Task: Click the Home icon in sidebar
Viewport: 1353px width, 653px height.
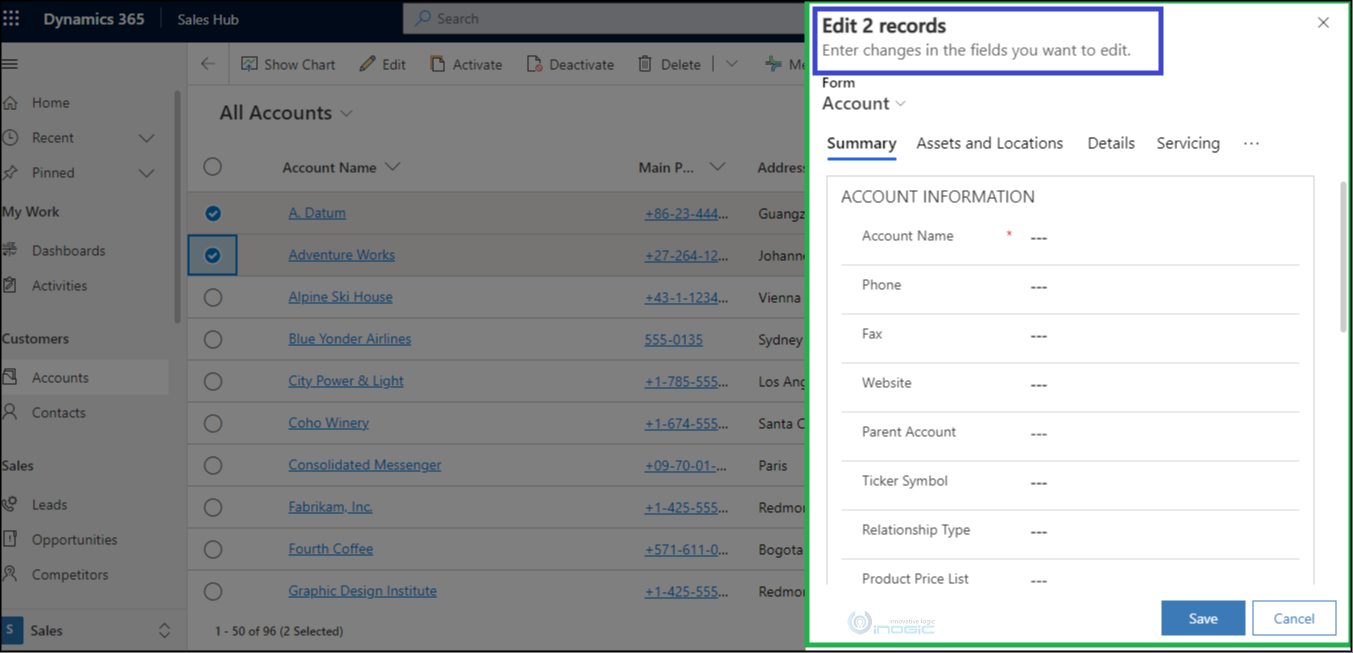Action: 10,102
